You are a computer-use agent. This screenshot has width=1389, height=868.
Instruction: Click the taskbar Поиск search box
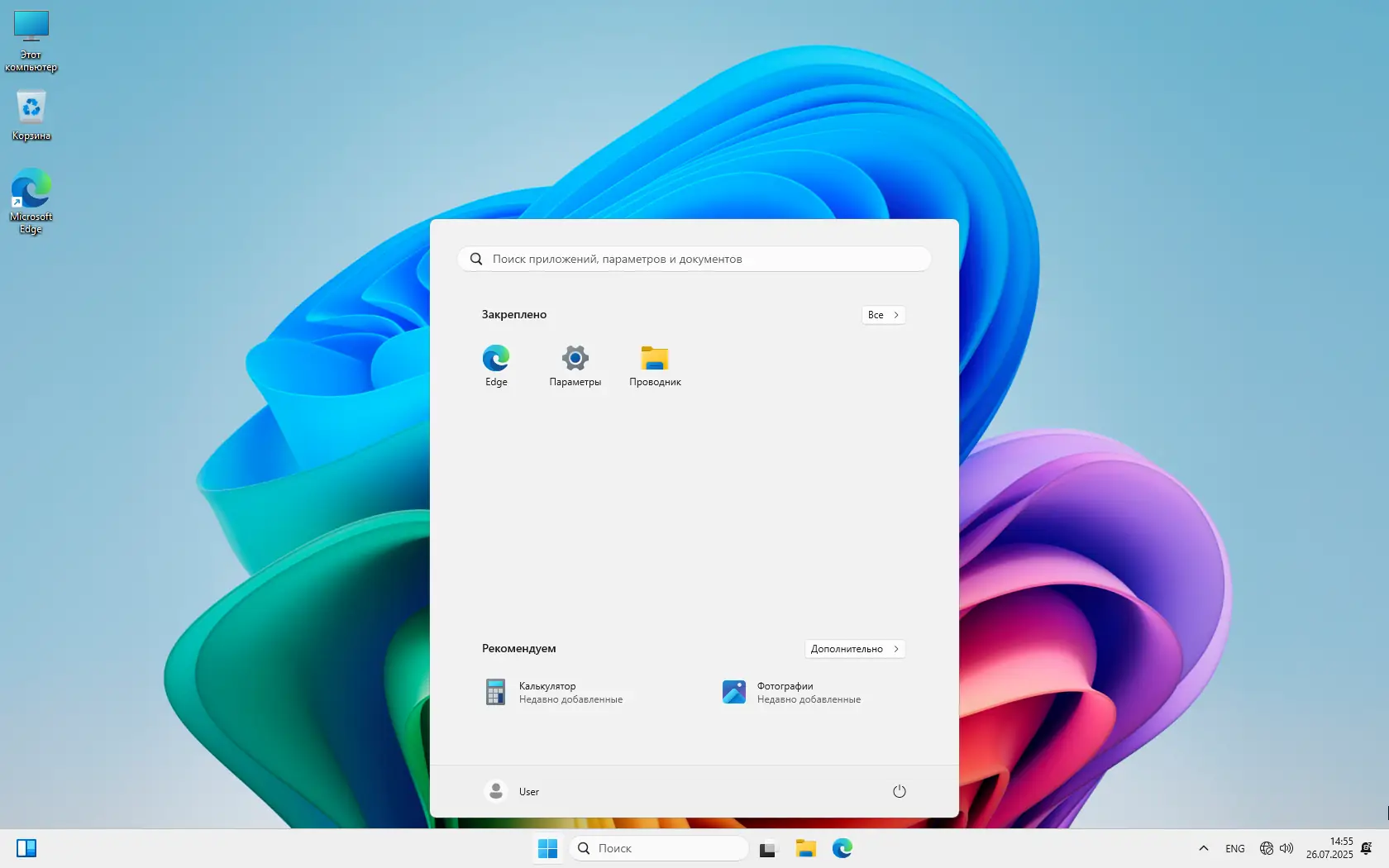coord(658,848)
